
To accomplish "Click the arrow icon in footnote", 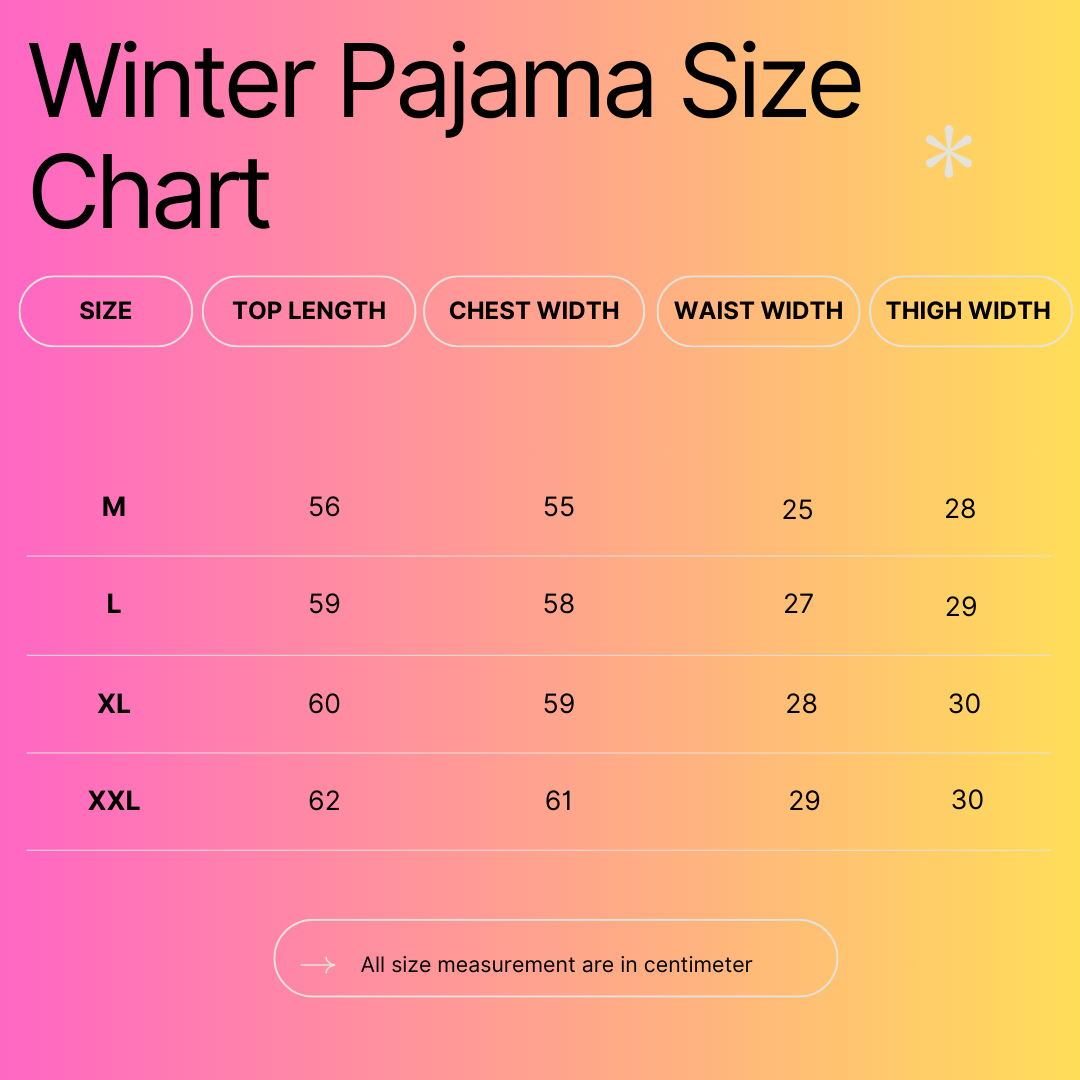I will click(x=318, y=965).
